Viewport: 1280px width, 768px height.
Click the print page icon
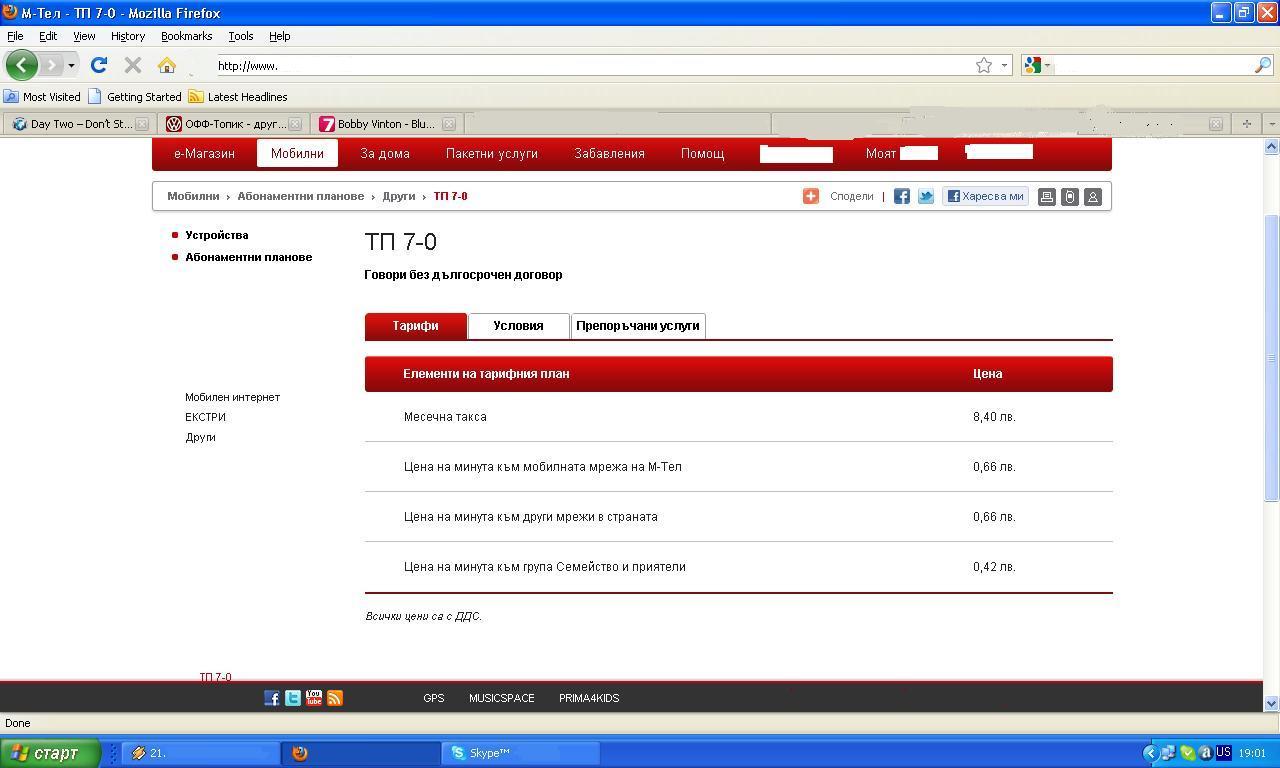tap(1046, 197)
